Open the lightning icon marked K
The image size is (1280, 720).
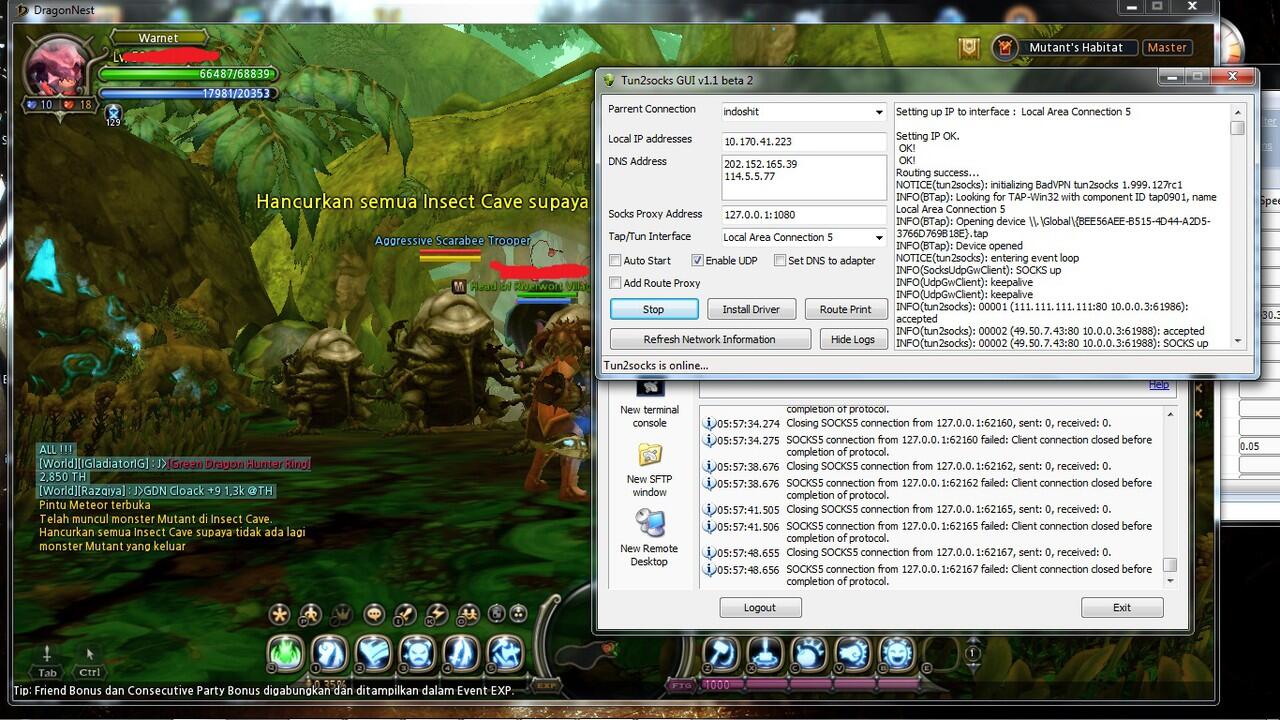tap(437, 614)
